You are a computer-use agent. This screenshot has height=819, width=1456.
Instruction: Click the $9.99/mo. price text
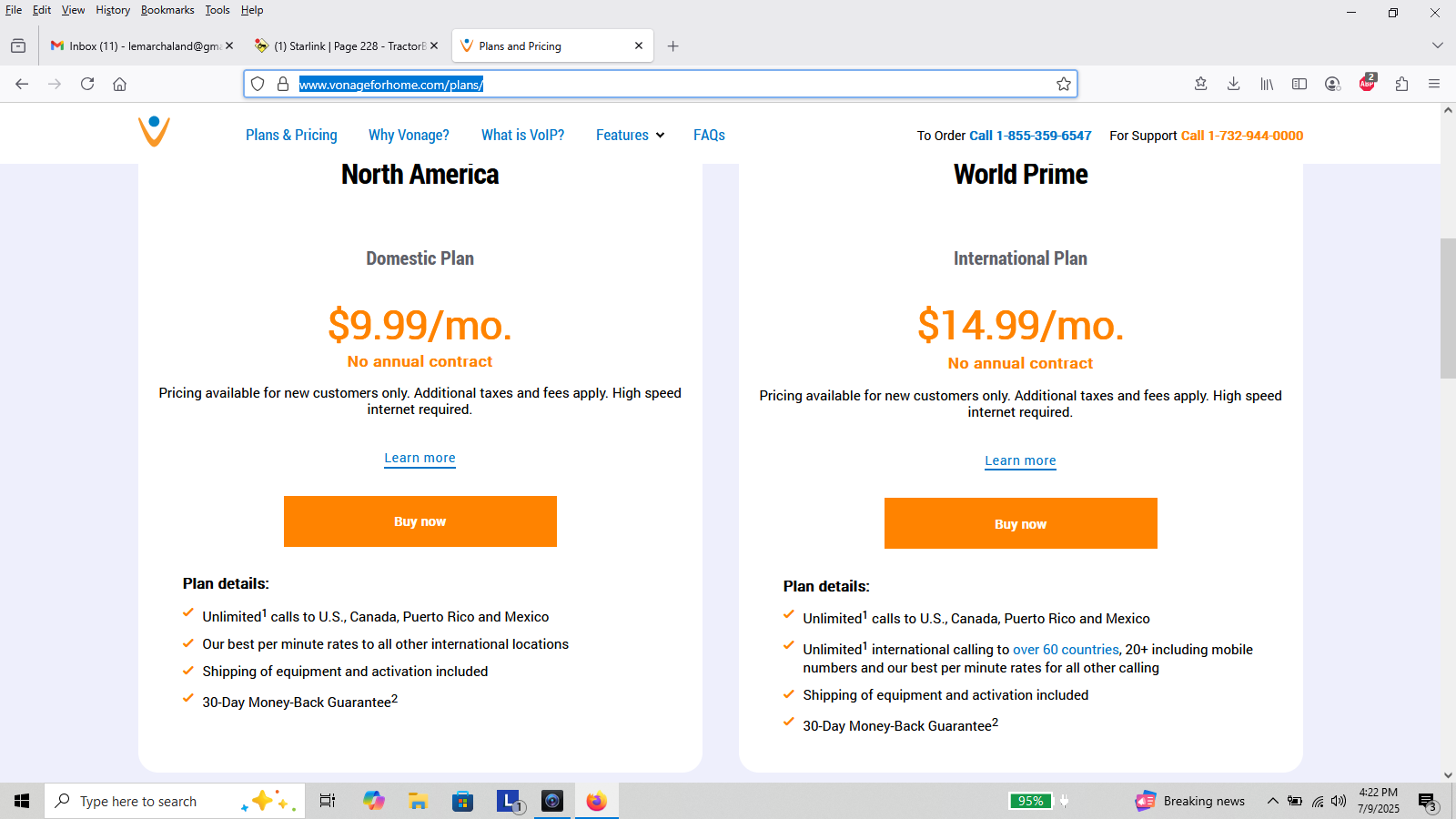[x=420, y=325]
